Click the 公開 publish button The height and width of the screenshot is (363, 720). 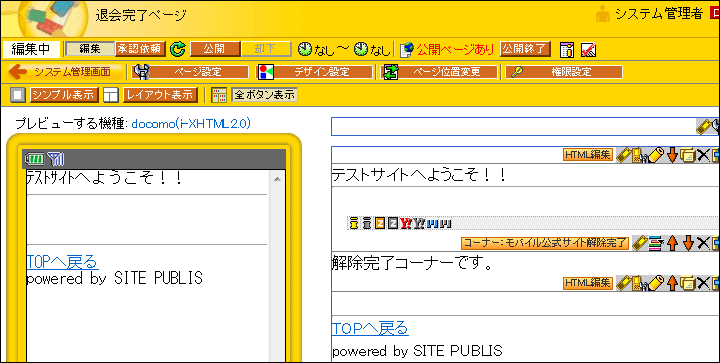215,49
